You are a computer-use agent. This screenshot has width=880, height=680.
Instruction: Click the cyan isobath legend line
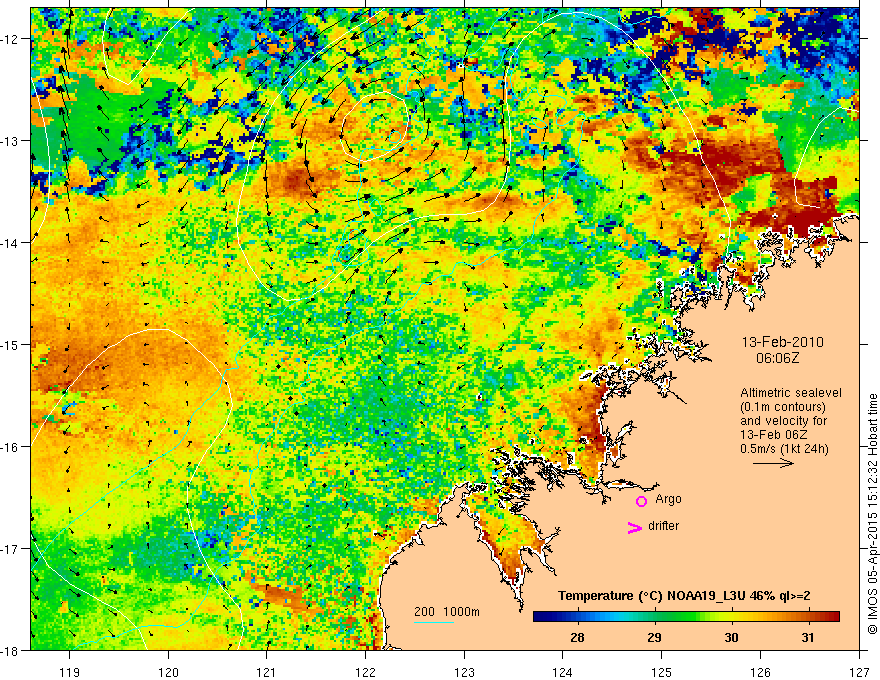click(x=434, y=622)
